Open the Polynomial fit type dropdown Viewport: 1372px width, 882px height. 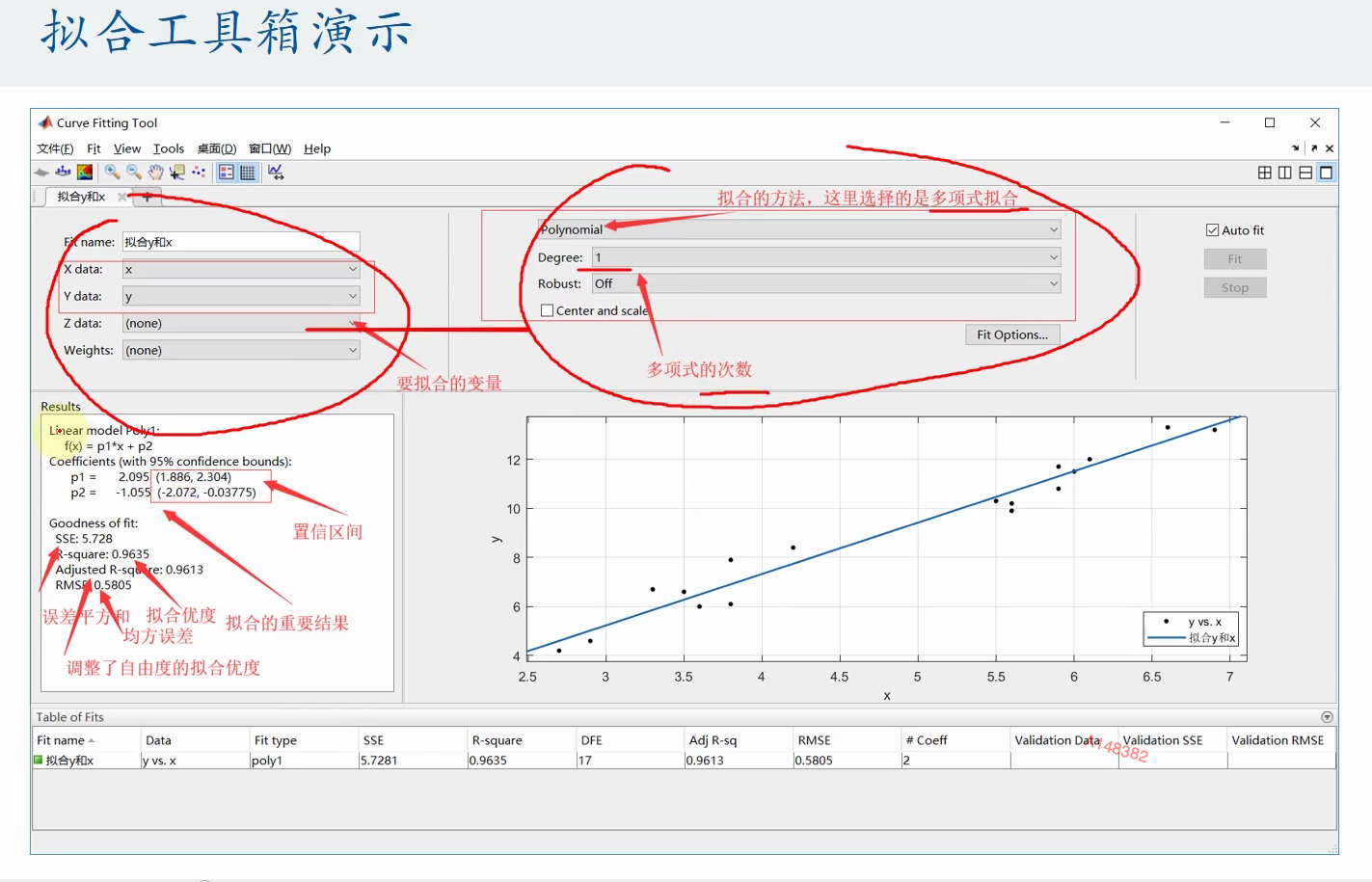tap(799, 229)
